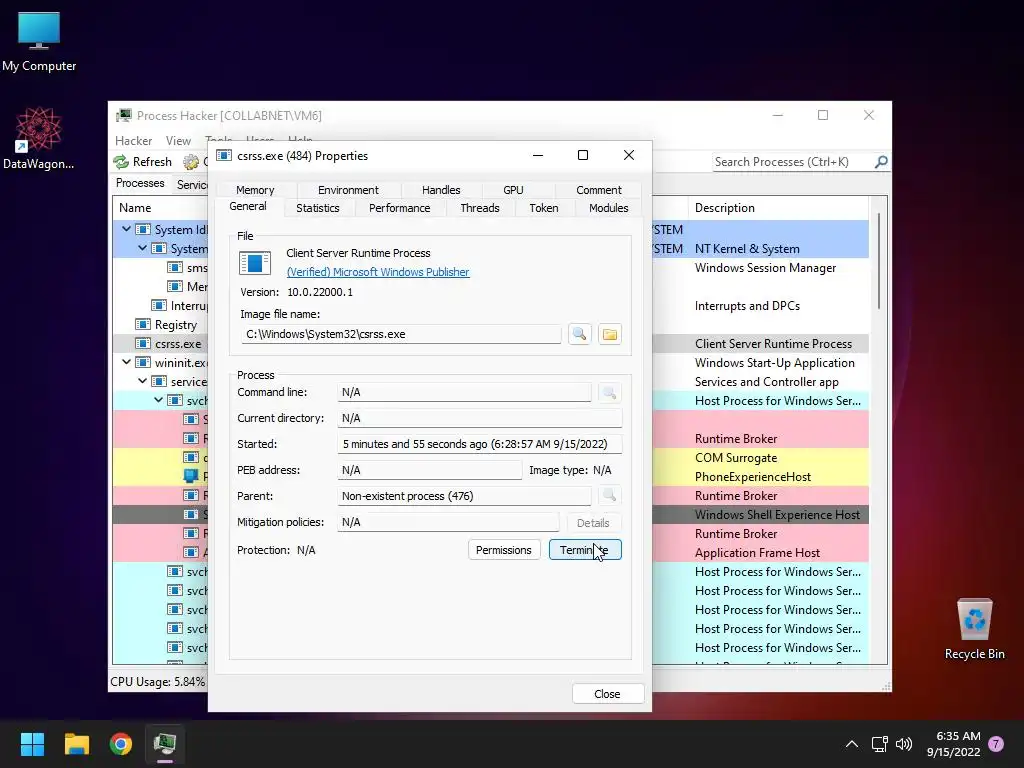Click the Client Server Runtime Process file icon
Screen dimensions: 1024x768
pos(255,263)
